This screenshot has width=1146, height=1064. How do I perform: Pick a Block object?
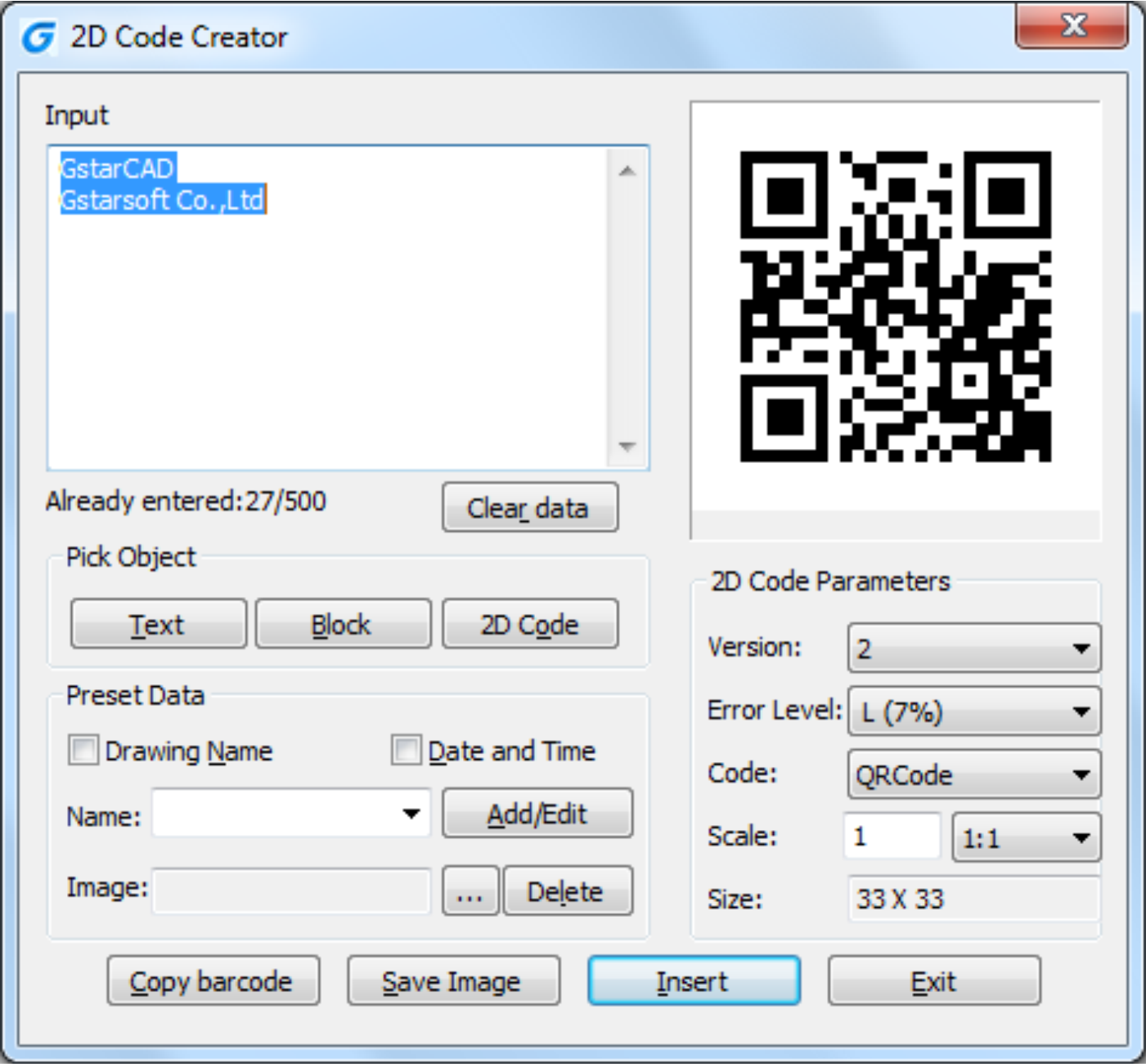coord(343,624)
